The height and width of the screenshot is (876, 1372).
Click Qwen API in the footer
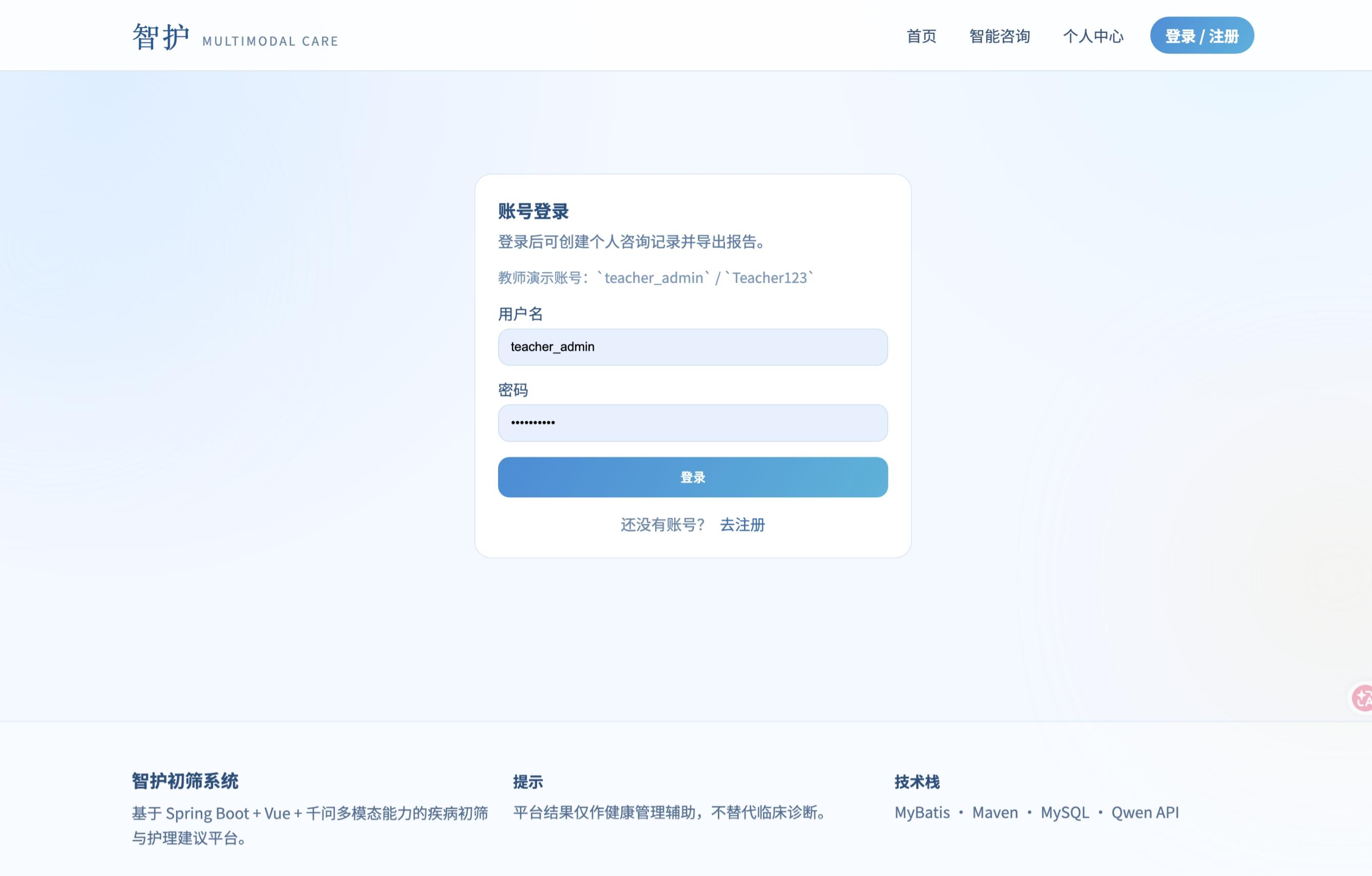[1145, 813]
